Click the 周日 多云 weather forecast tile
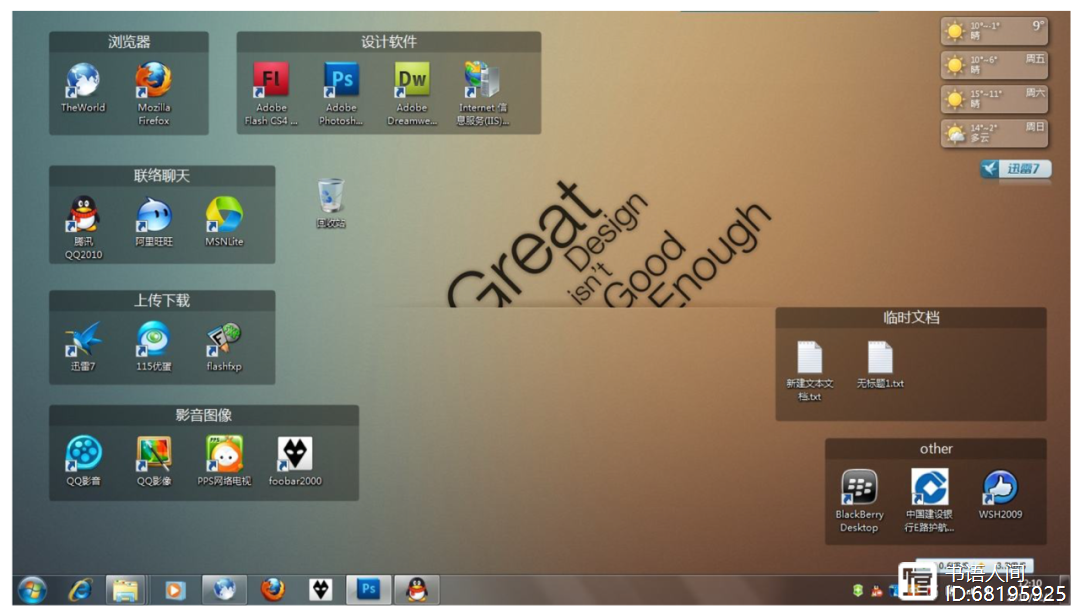Image resolution: width=1080 pixels, height=614 pixels. (x=993, y=133)
